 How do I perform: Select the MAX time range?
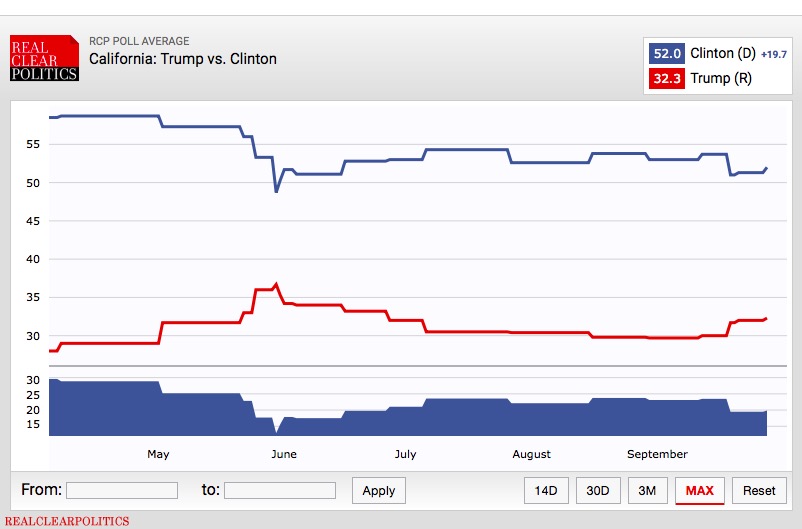tap(700, 490)
